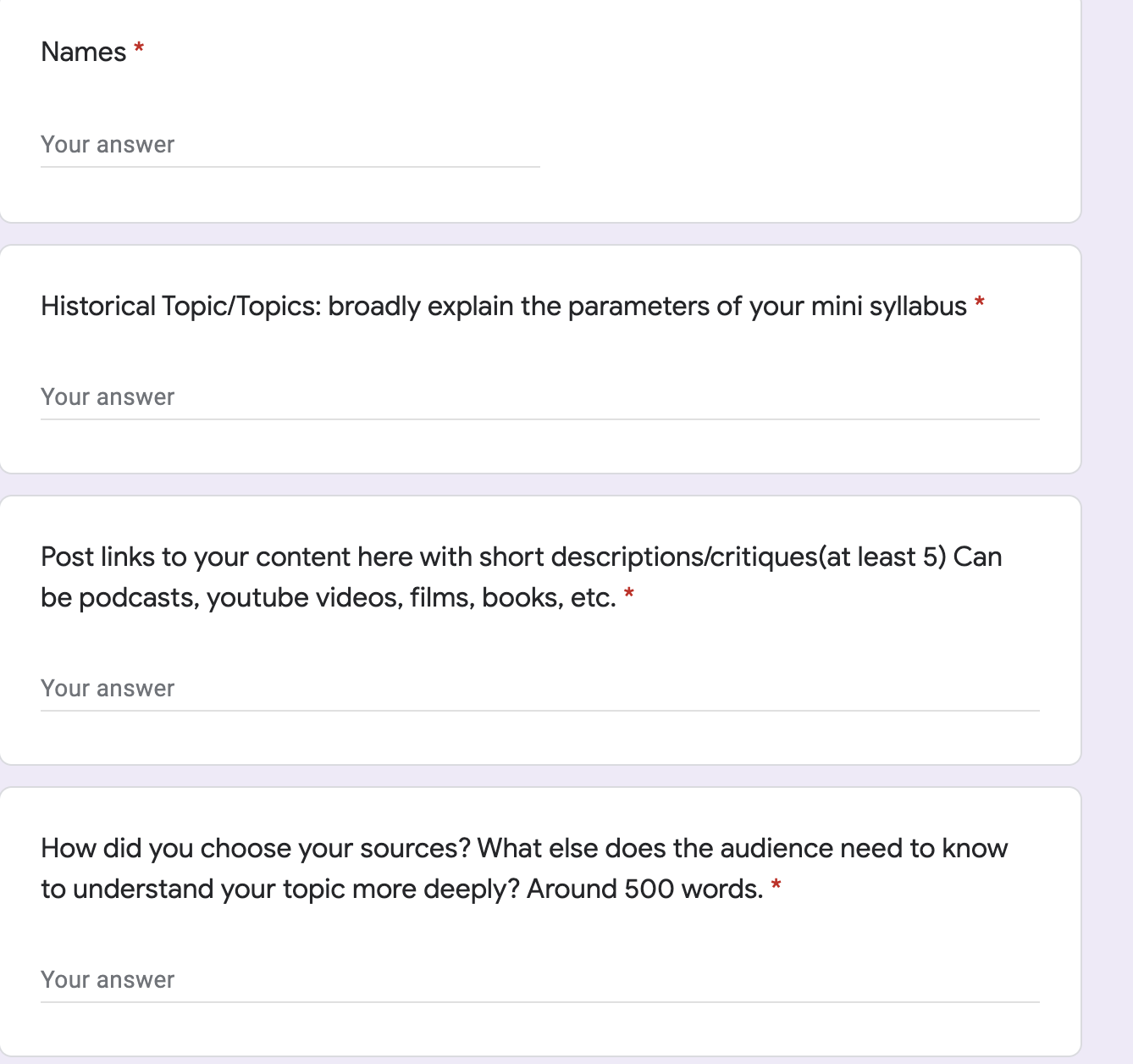Click the red asterisk beside Names
1133x1064 pixels.
pyautogui.click(x=139, y=50)
